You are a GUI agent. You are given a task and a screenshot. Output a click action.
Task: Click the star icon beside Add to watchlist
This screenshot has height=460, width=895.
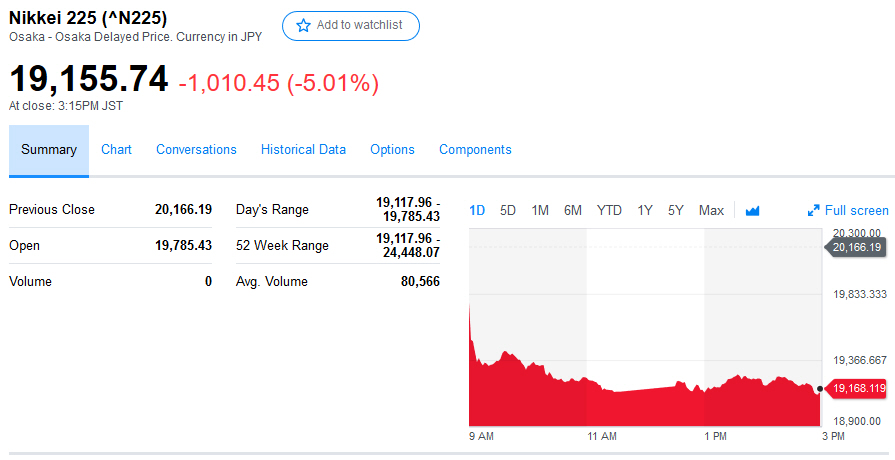pos(303,26)
